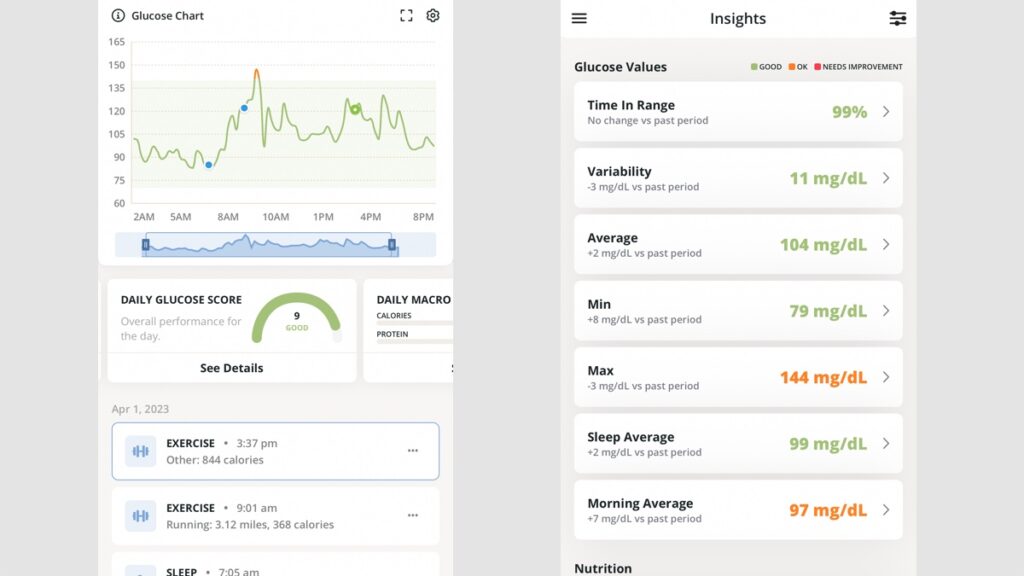Expand the Morning Average card chevron
Screen dimensions: 1024x576
(x=886, y=510)
